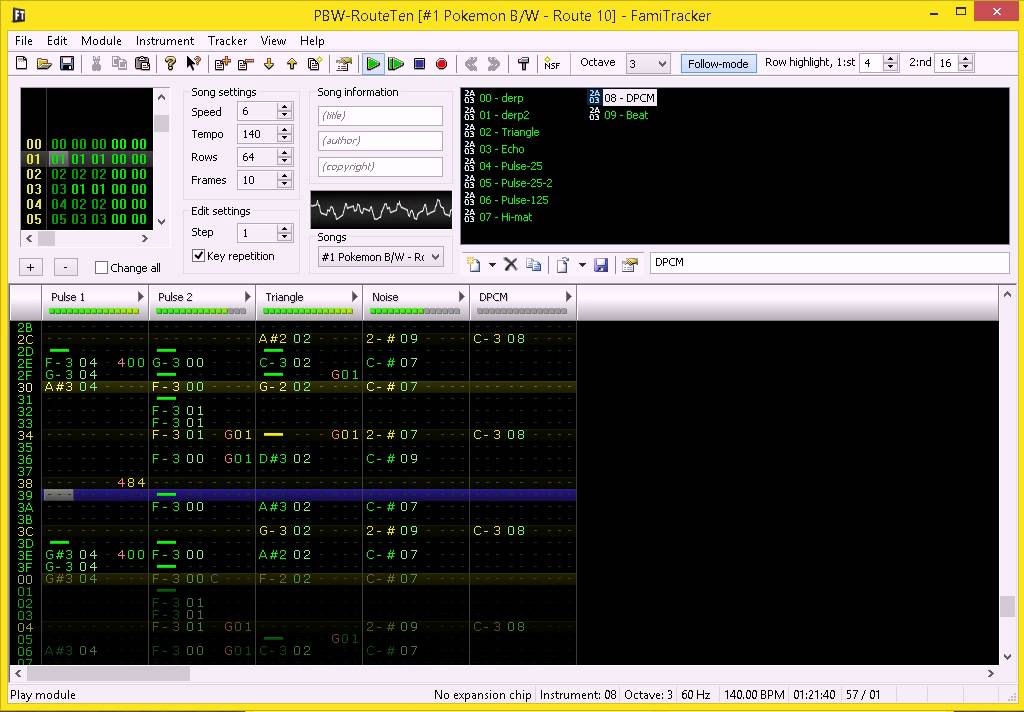Save instrument with blue floppy icon
The height and width of the screenshot is (712, 1024).
pos(601,265)
